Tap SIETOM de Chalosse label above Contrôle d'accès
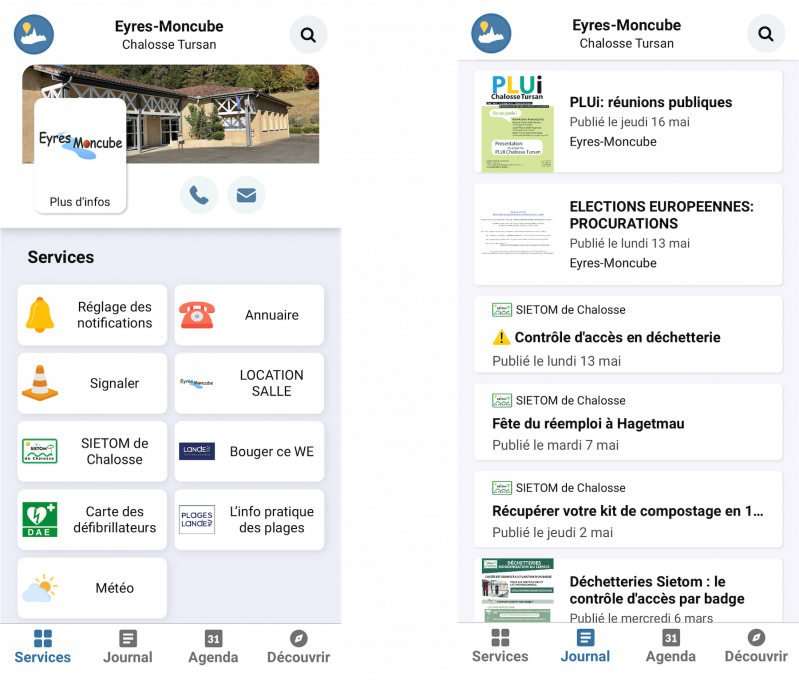 [570, 310]
